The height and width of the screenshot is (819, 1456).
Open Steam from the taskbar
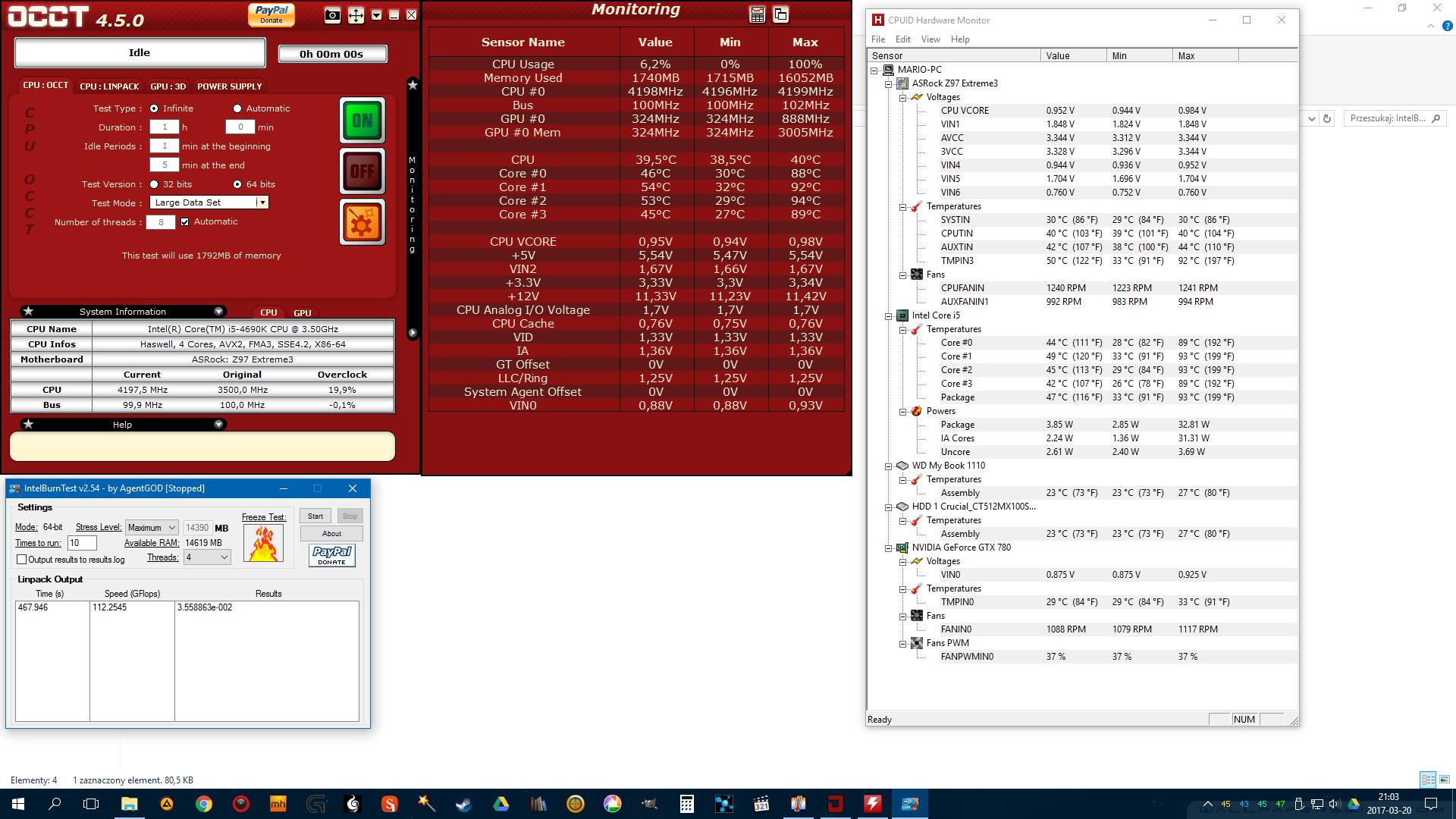pyautogui.click(x=463, y=804)
